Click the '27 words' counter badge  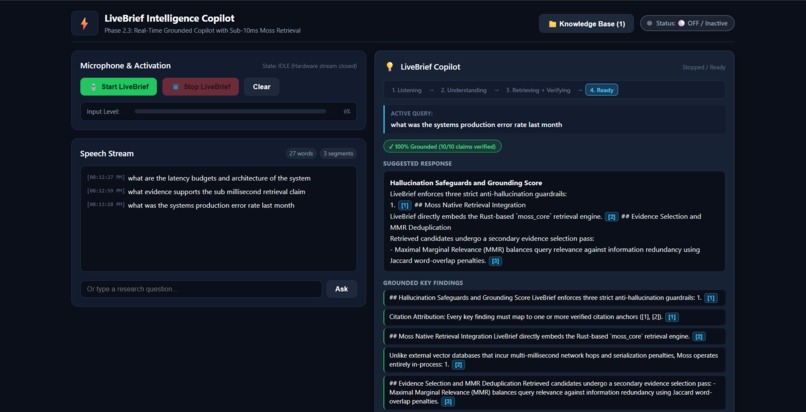pyautogui.click(x=301, y=154)
